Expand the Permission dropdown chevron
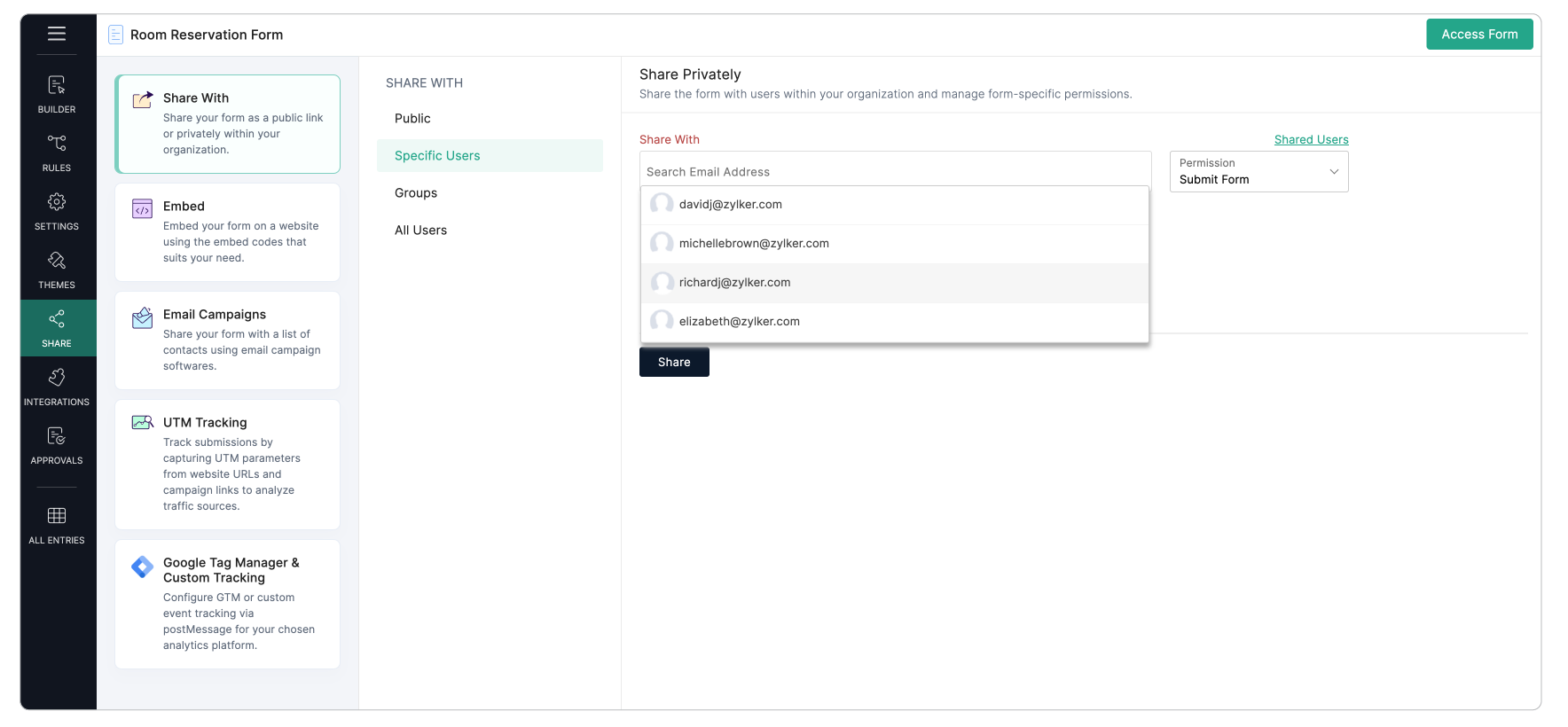 click(1334, 172)
